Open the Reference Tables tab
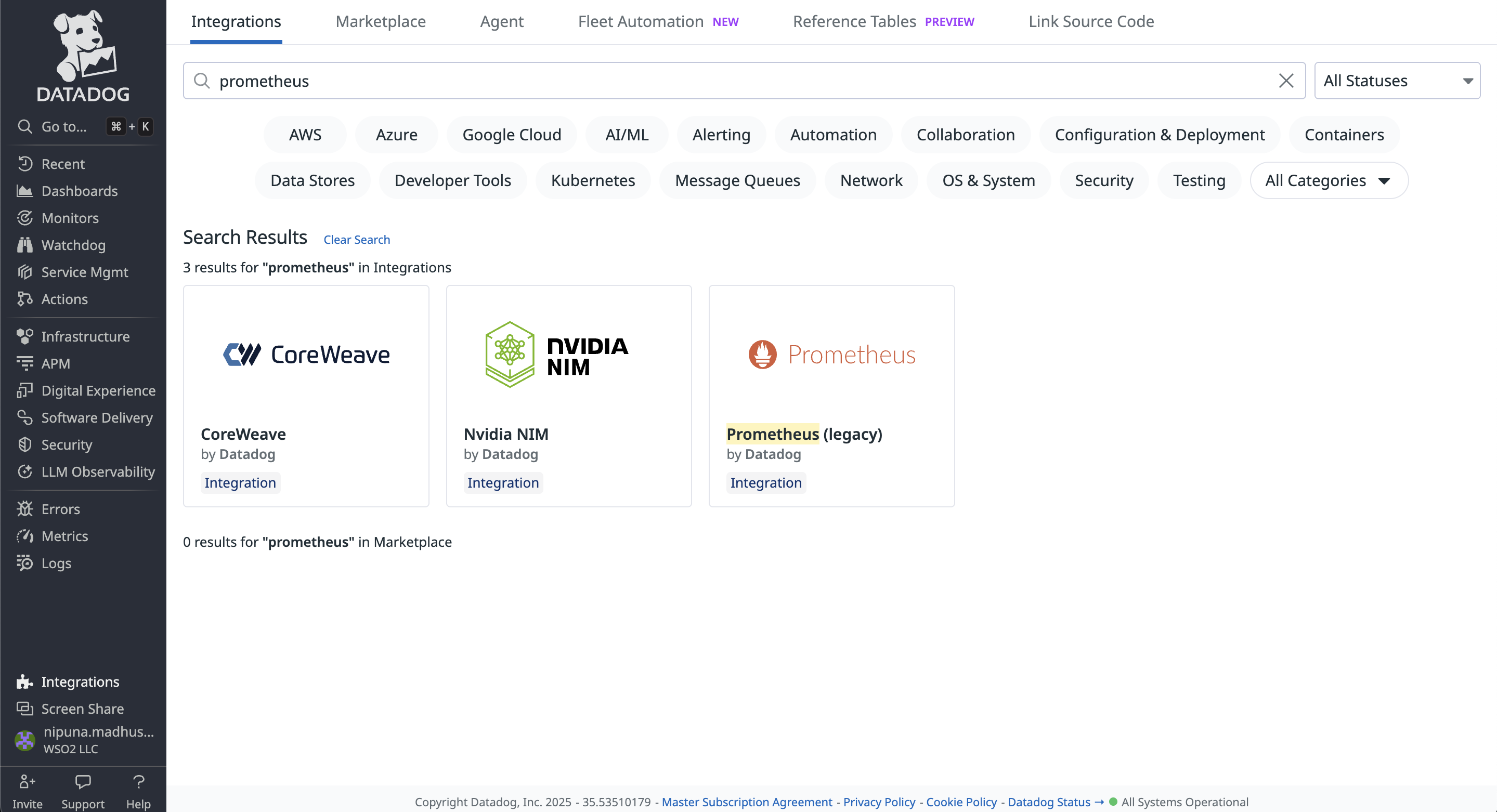This screenshot has width=1497, height=812. [883, 21]
